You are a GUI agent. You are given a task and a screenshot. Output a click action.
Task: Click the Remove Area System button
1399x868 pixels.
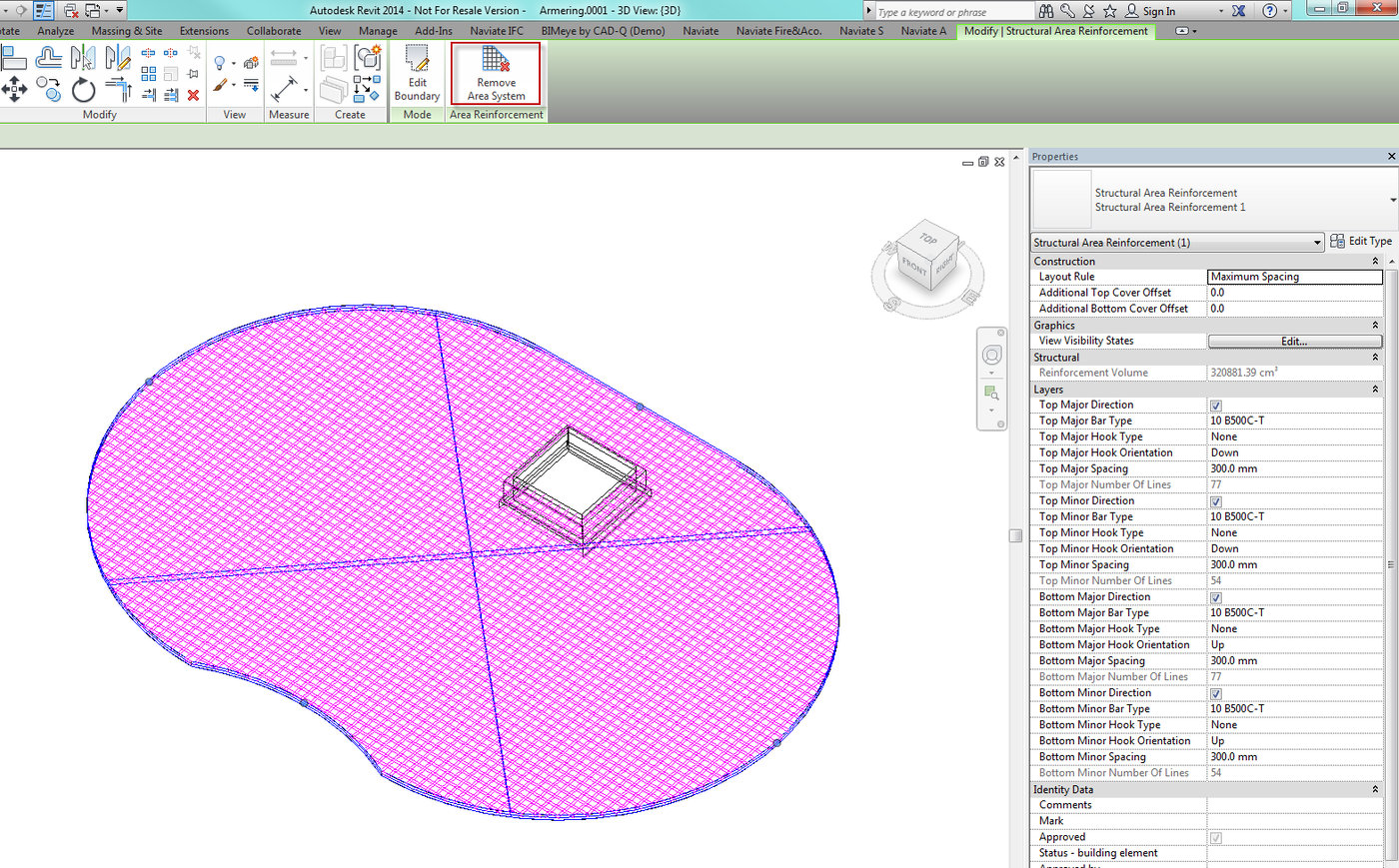[496, 73]
